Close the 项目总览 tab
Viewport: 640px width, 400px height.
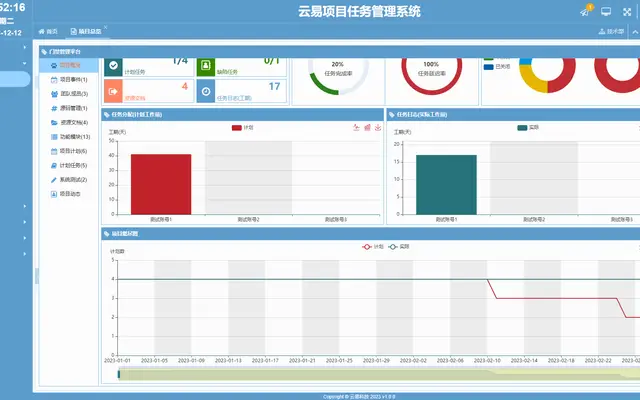pos(105,27)
